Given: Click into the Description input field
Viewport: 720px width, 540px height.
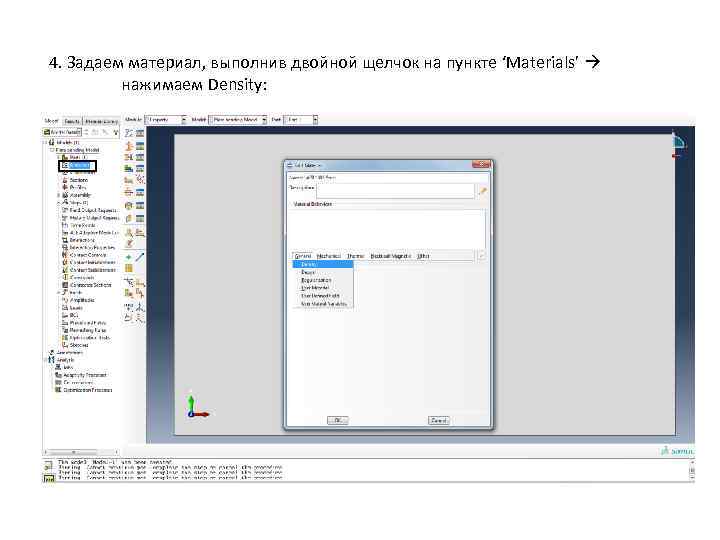Looking at the screenshot, I should pyautogui.click(x=395, y=191).
